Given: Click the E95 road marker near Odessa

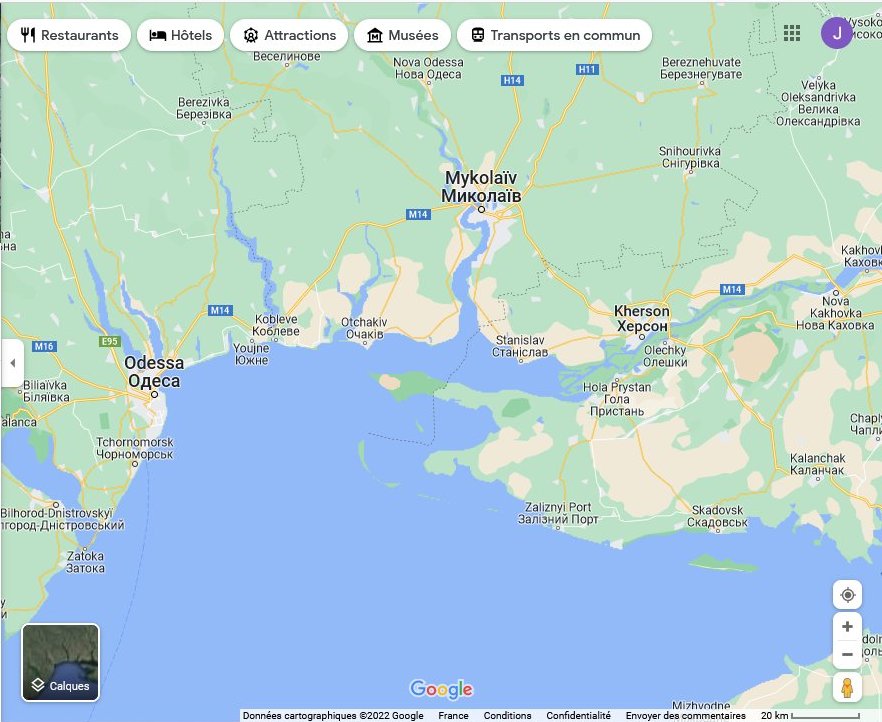Looking at the screenshot, I should coord(108,341).
